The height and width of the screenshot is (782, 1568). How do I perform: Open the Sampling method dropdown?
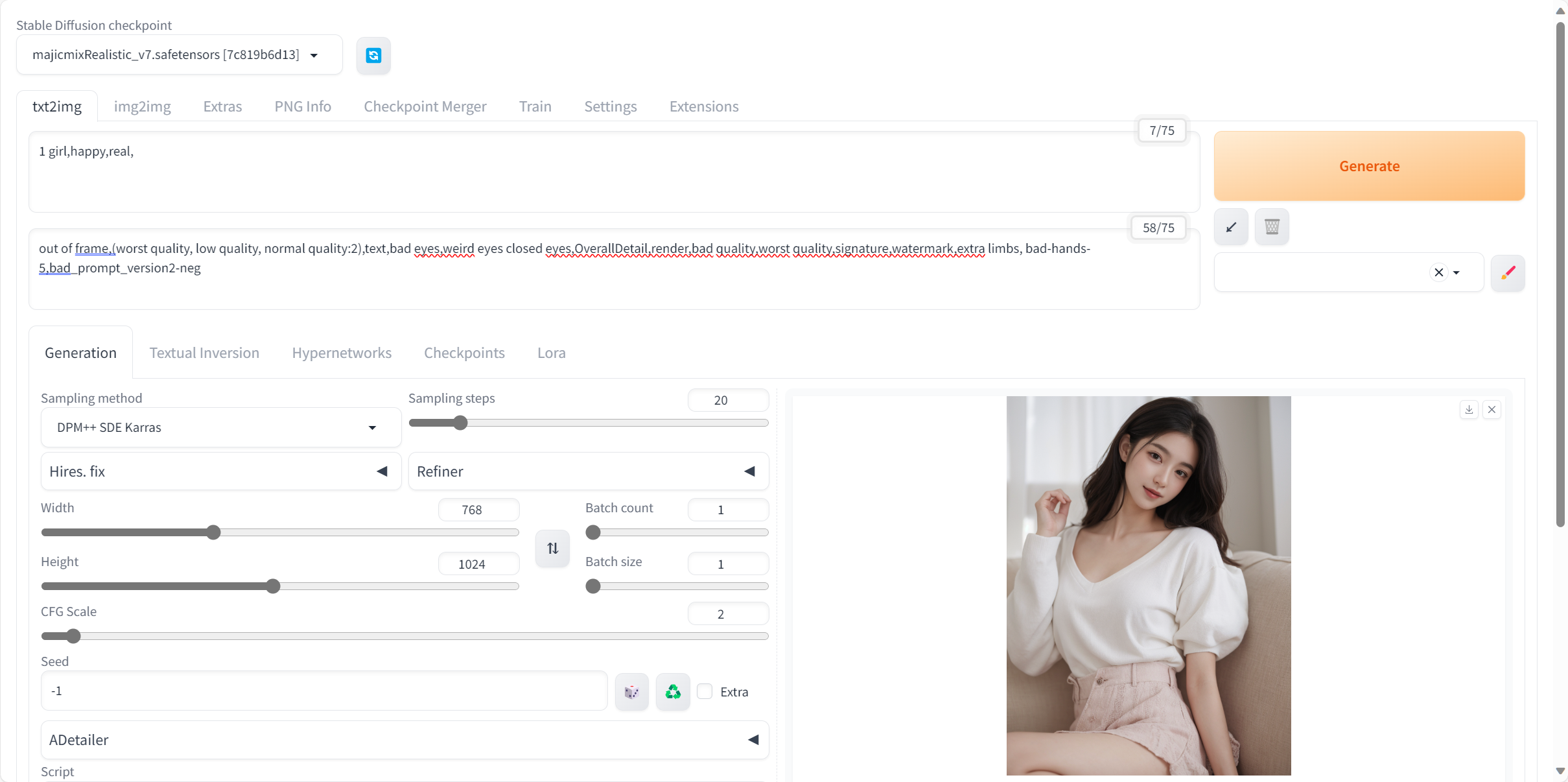[x=221, y=427]
